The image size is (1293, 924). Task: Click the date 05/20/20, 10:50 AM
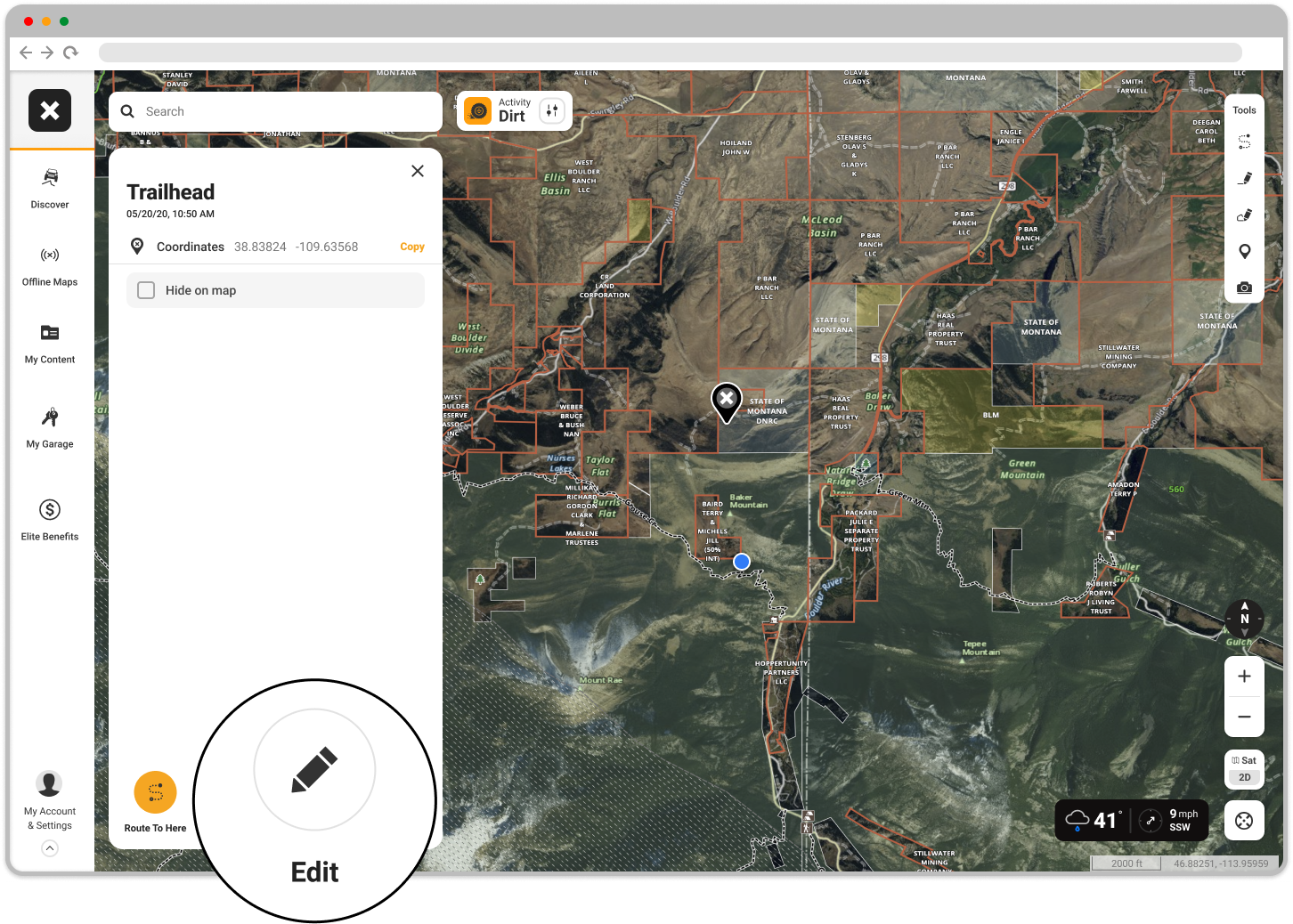pos(170,214)
